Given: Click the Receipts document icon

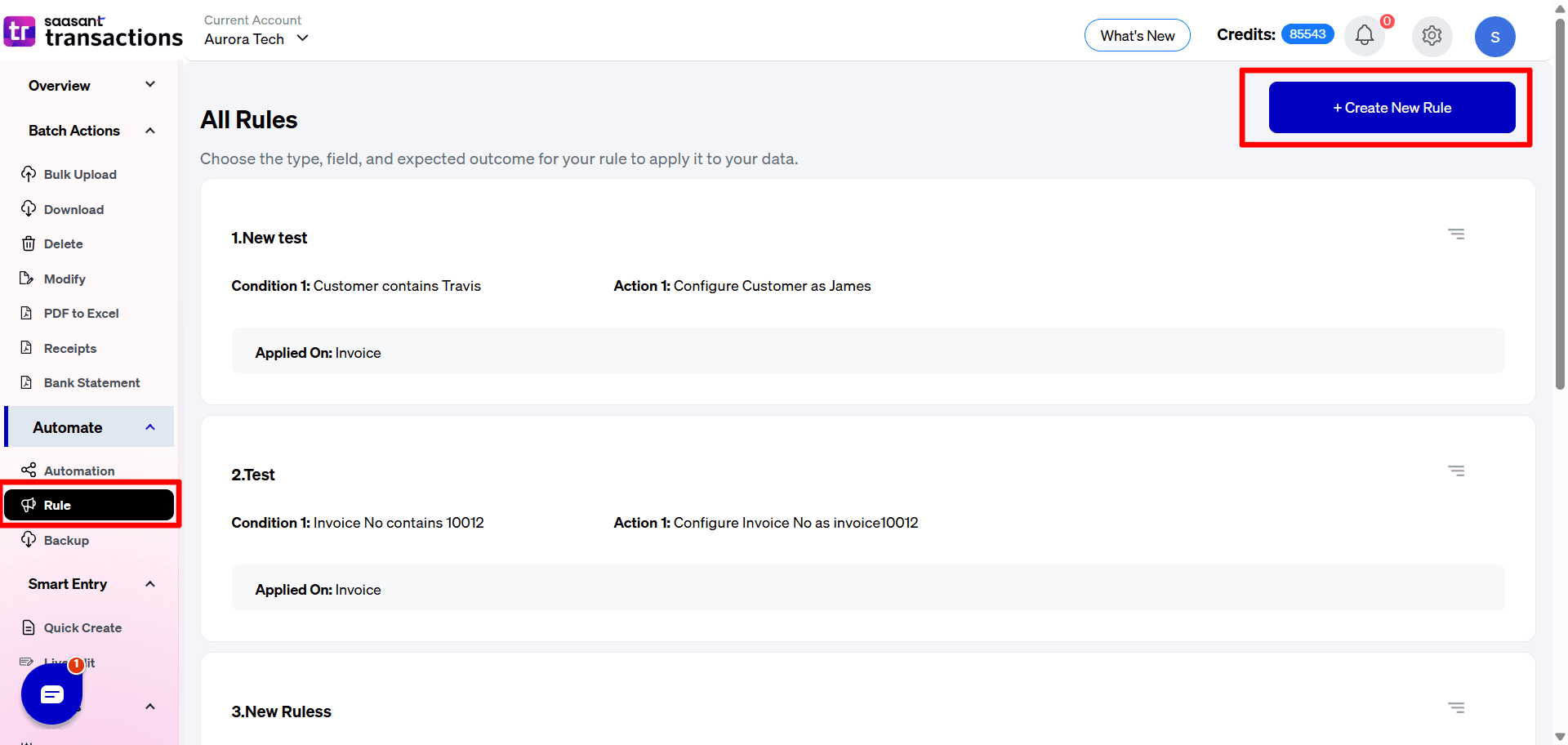Looking at the screenshot, I should click(x=27, y=348).
